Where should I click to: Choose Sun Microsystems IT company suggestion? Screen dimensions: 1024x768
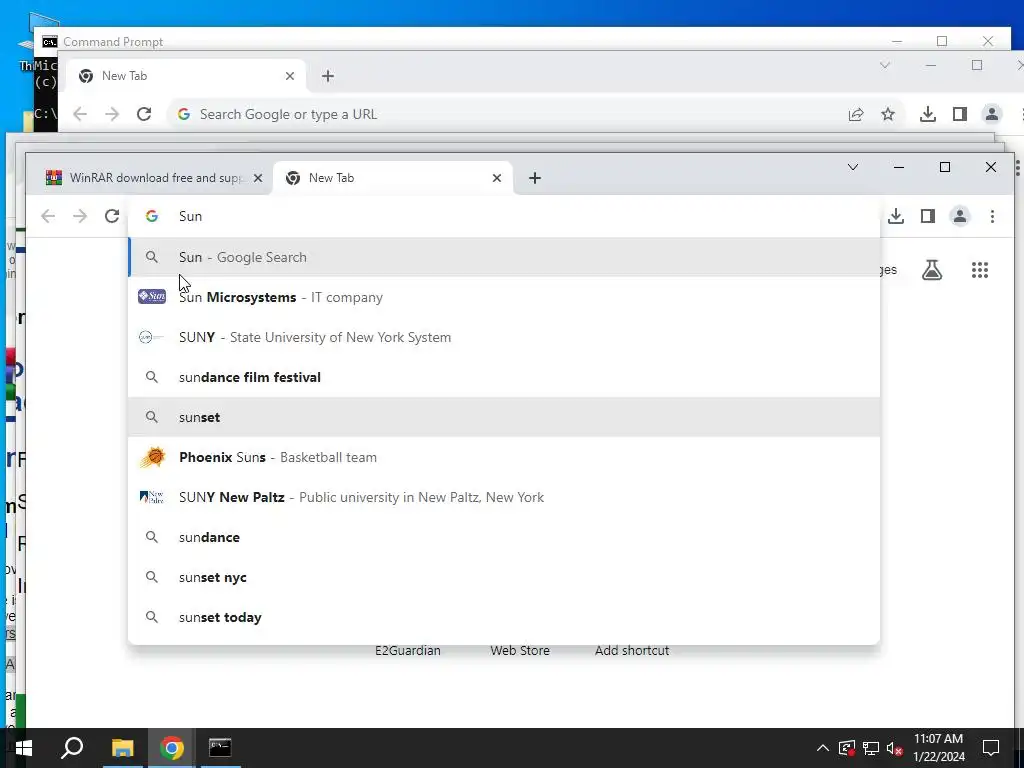(504, 297)
